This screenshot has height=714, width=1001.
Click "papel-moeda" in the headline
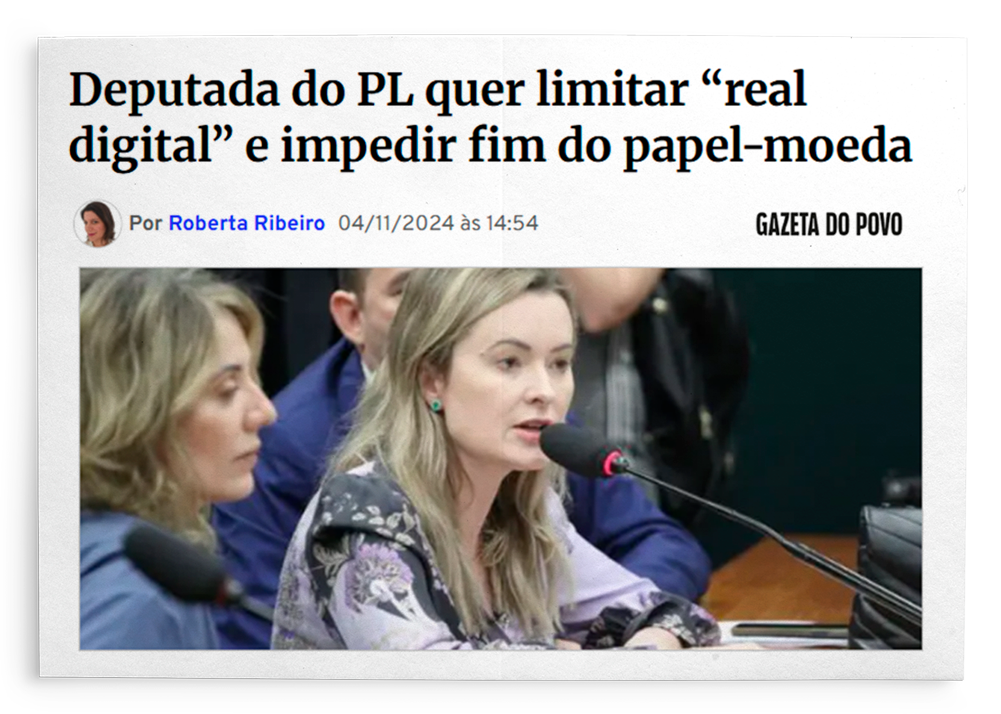(767, 148)
